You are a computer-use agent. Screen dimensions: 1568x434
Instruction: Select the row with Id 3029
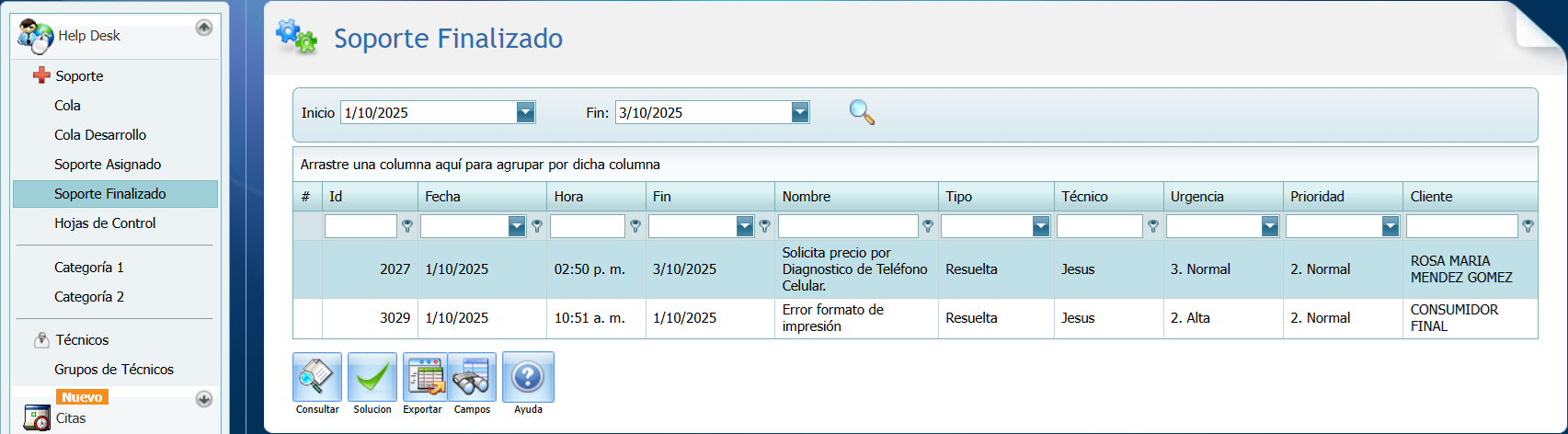915,318
